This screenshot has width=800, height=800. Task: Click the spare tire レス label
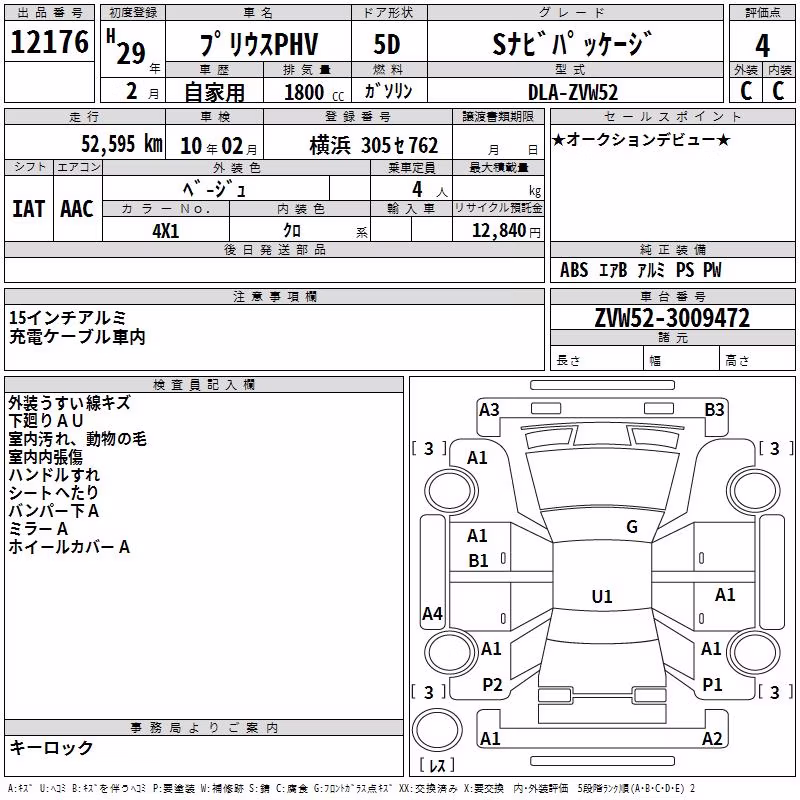tap(437, 765)
